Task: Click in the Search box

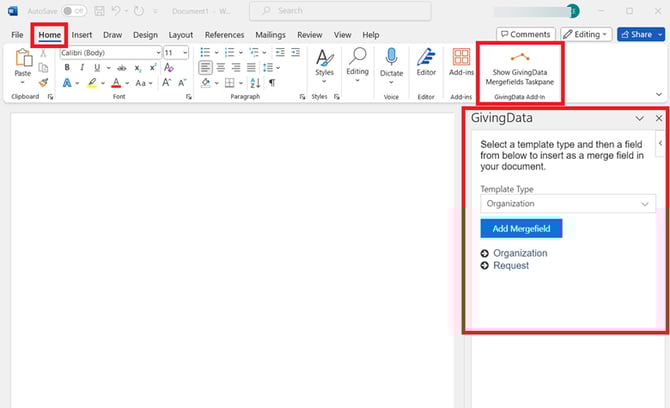Action: point(345,11)
